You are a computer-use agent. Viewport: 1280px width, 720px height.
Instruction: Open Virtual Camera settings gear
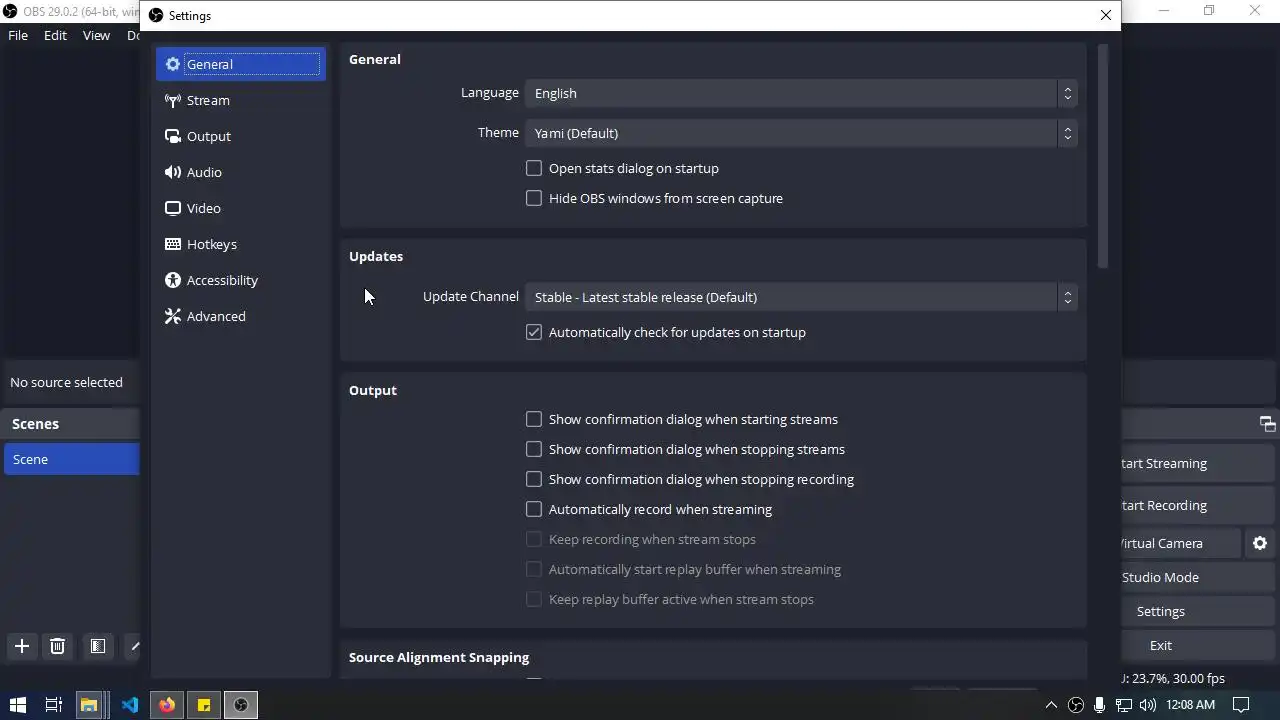[1260, 543]
